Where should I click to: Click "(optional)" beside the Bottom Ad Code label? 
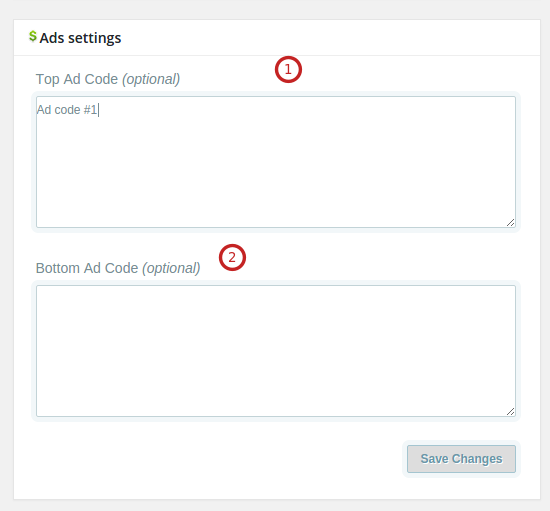[171, 269]
